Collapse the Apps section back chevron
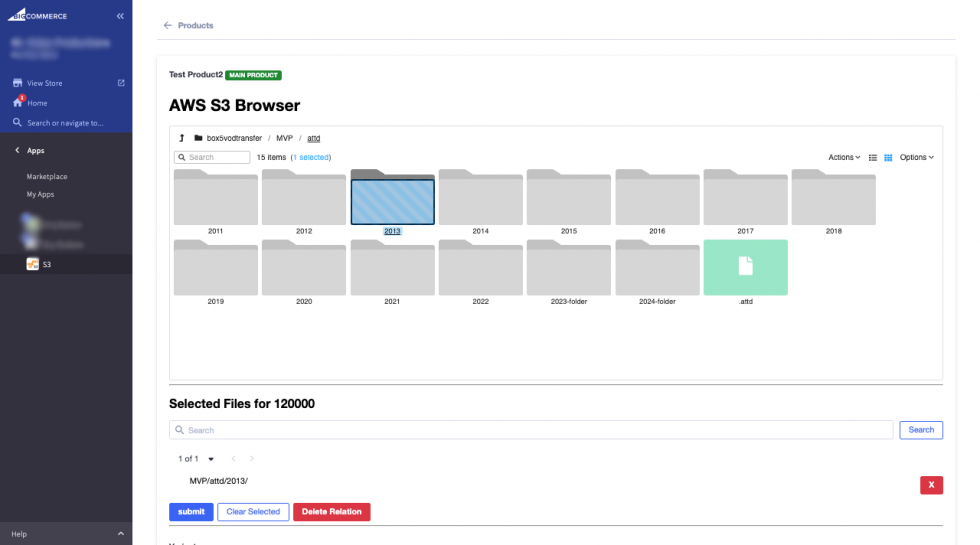This screenshot has height=545, width=980. pyautogui.click(x=17, y=150)
